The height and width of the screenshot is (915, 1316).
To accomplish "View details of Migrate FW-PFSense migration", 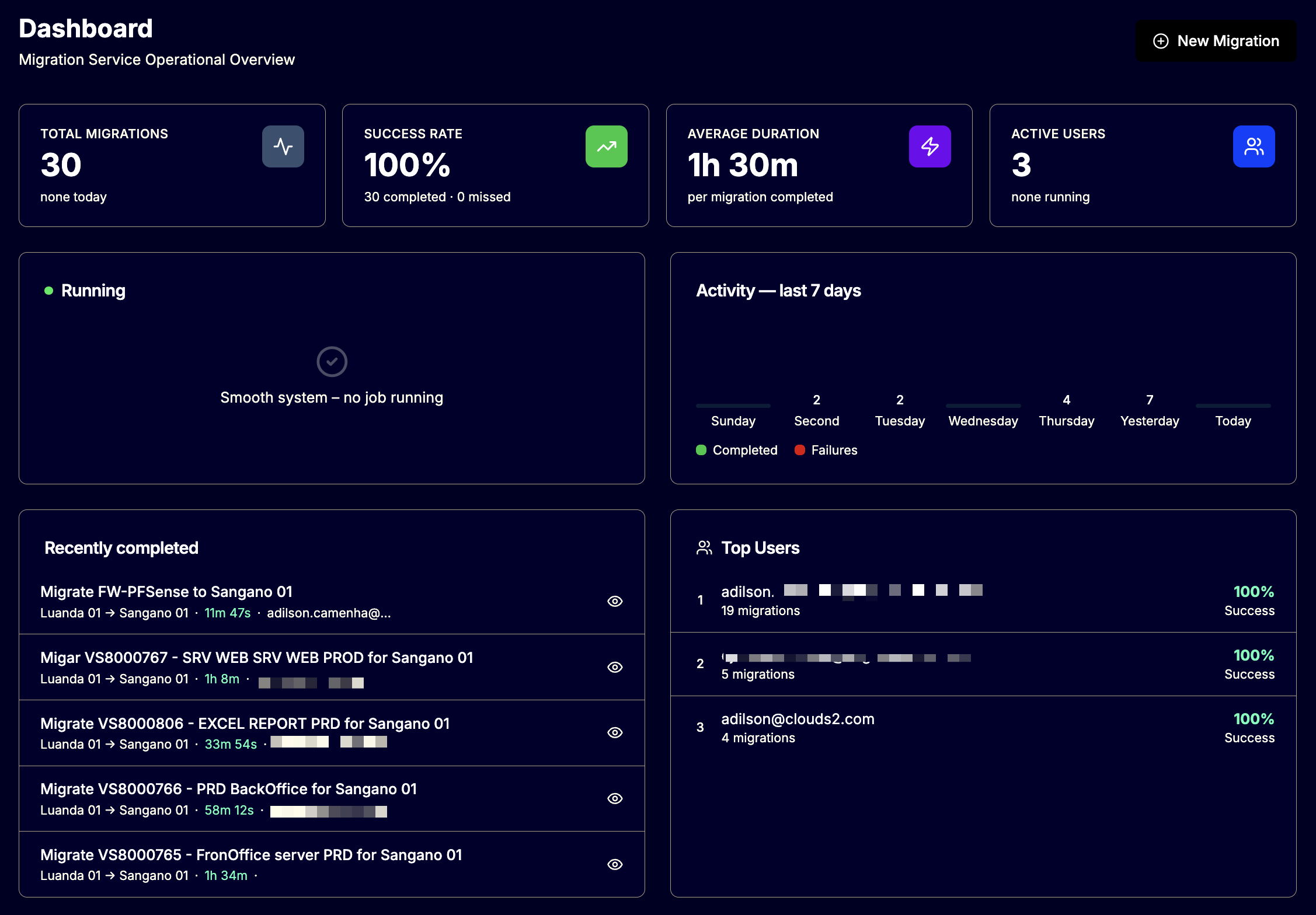I will point(615,601).
